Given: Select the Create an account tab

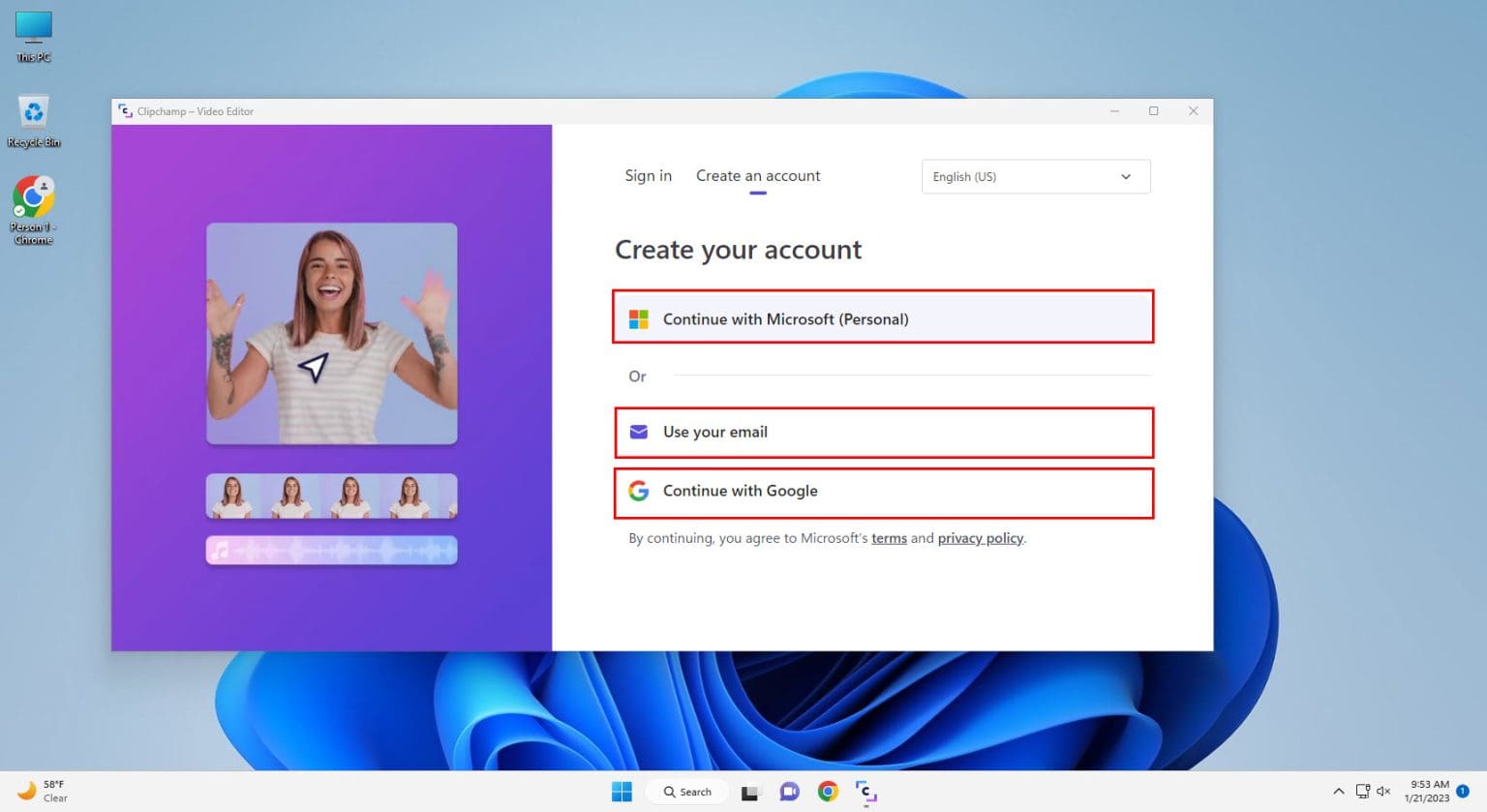Looking at the screenshot, I should coord(758,175).
